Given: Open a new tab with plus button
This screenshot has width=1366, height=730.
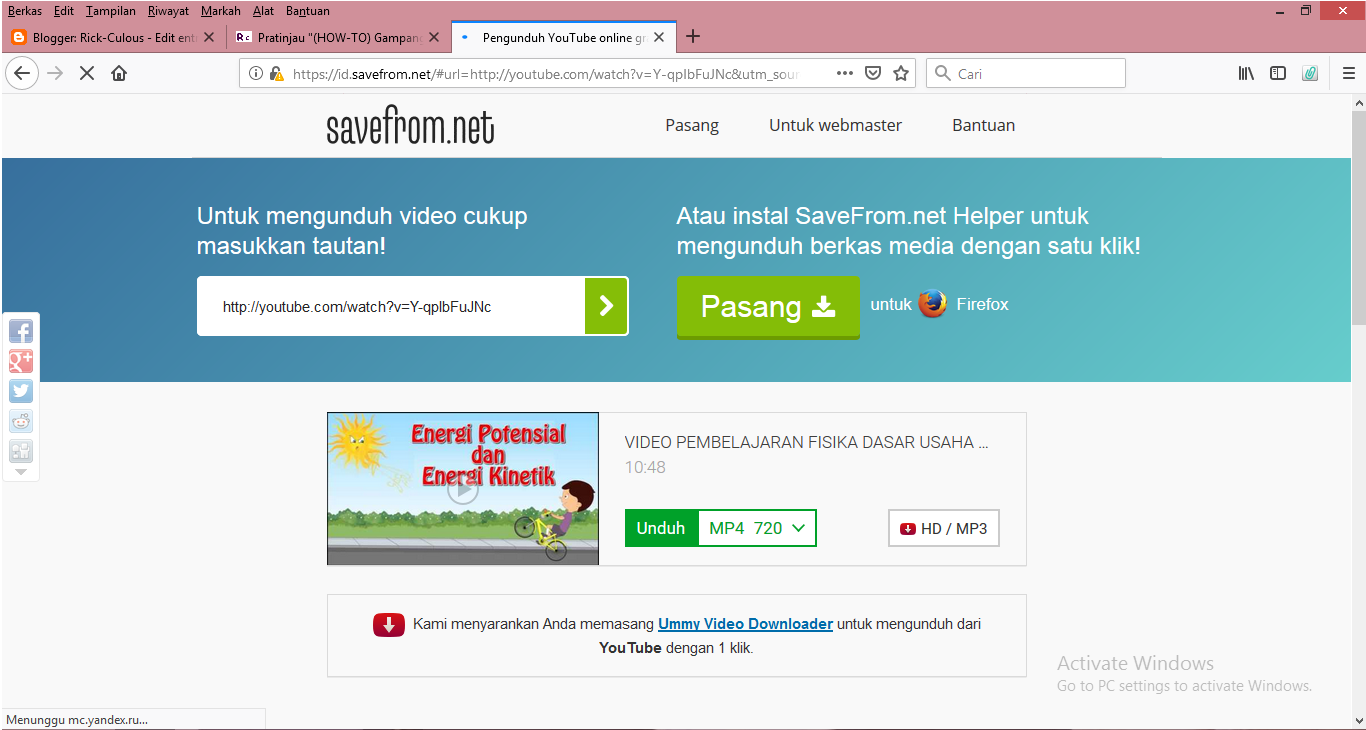Looking at the screenshot, I should pos(692,37).
